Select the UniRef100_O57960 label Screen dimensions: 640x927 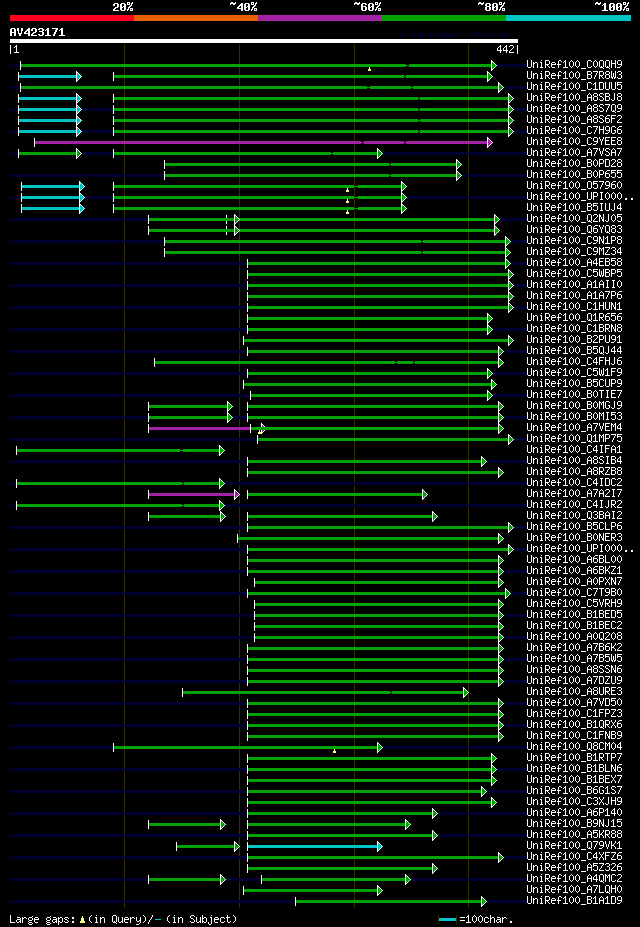tap(574, 186)
